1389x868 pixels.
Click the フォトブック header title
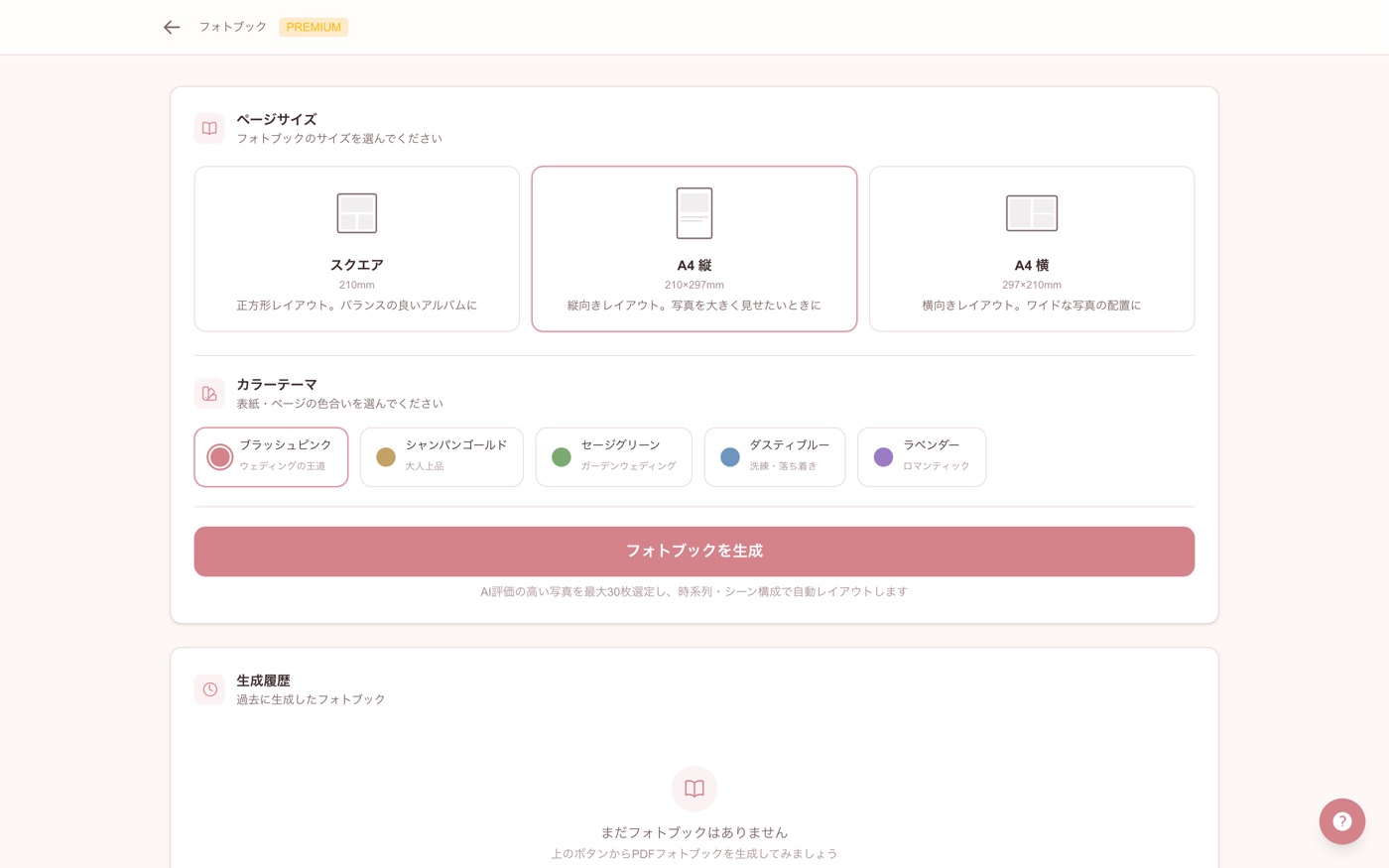[x=233, y=27]
